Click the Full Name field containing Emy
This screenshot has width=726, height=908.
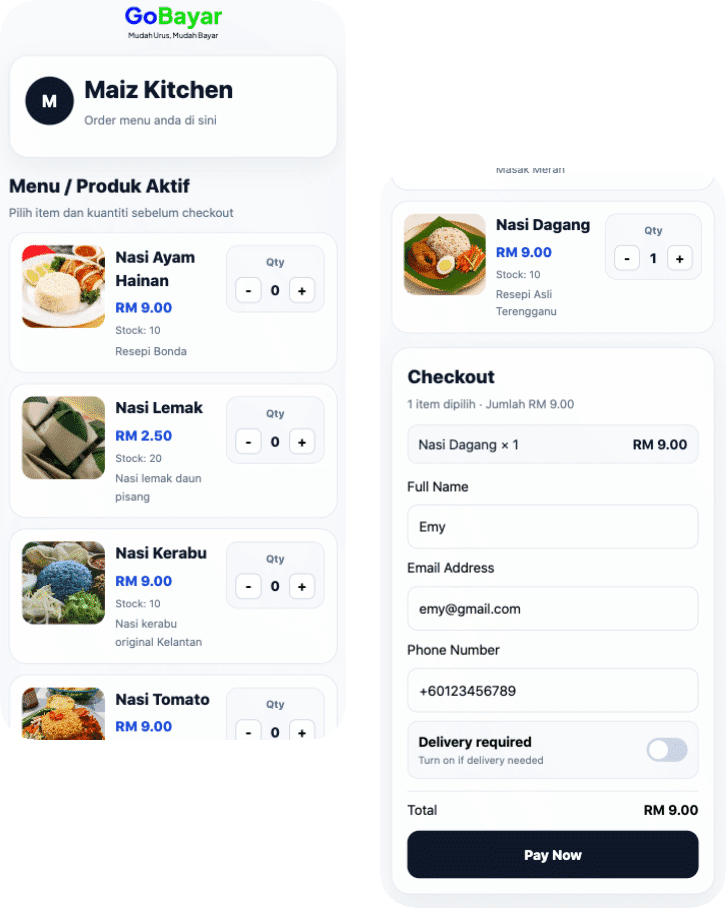552,527
